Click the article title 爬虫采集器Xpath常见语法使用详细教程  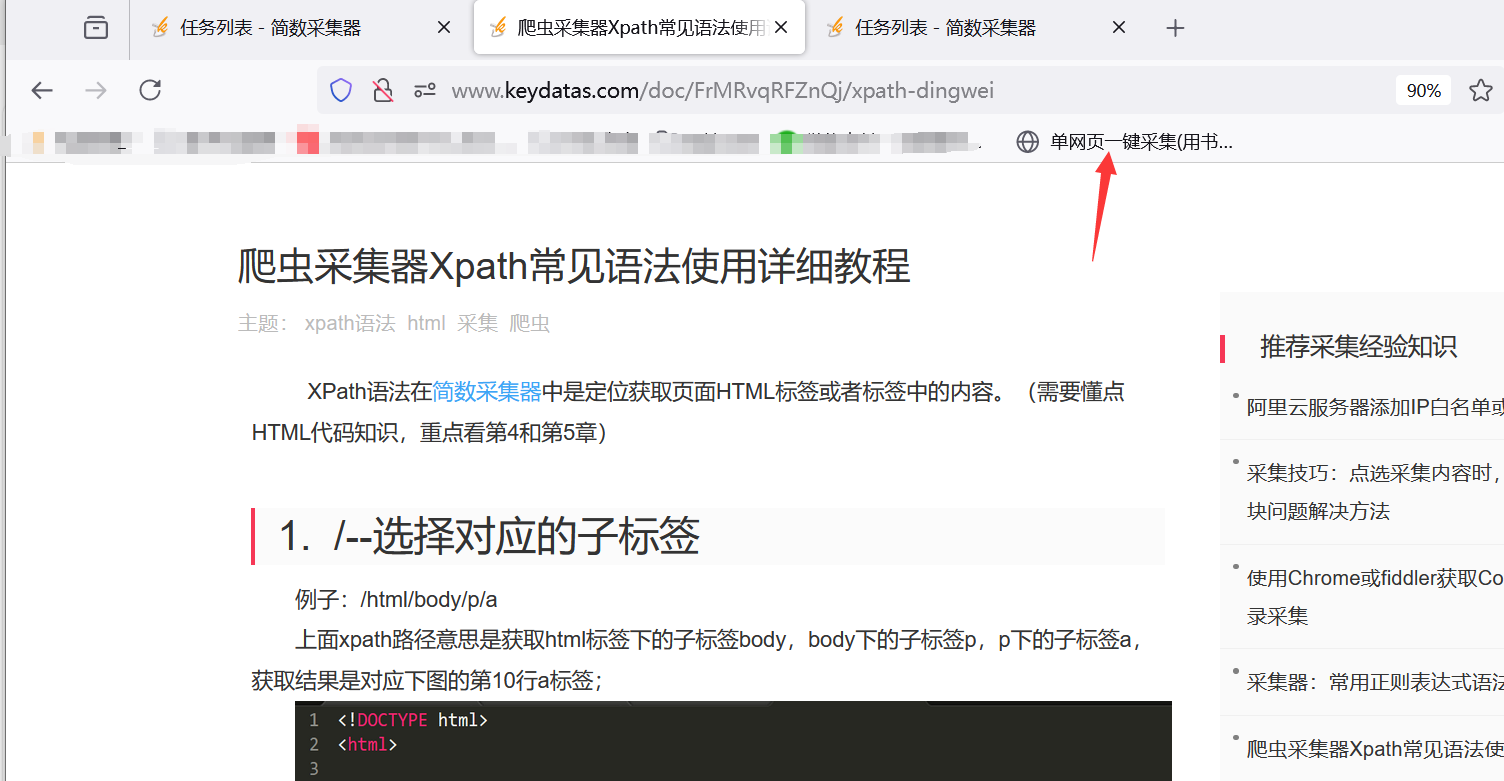[574, 267]
